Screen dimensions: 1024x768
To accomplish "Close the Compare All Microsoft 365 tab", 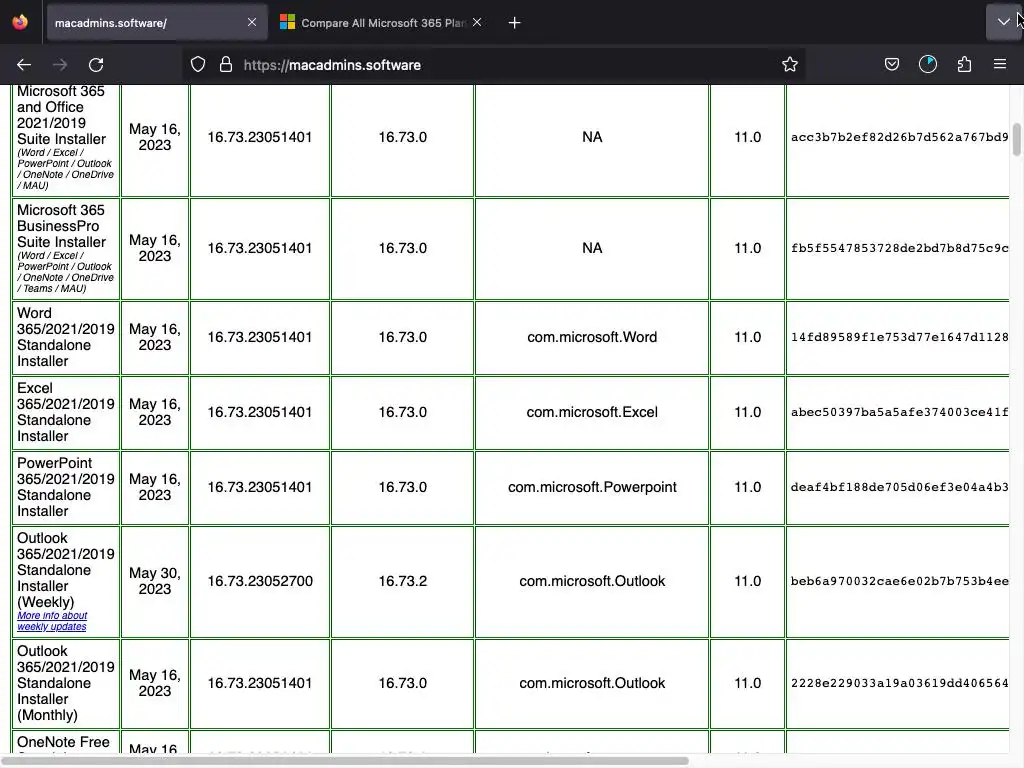I will point(477,22).
